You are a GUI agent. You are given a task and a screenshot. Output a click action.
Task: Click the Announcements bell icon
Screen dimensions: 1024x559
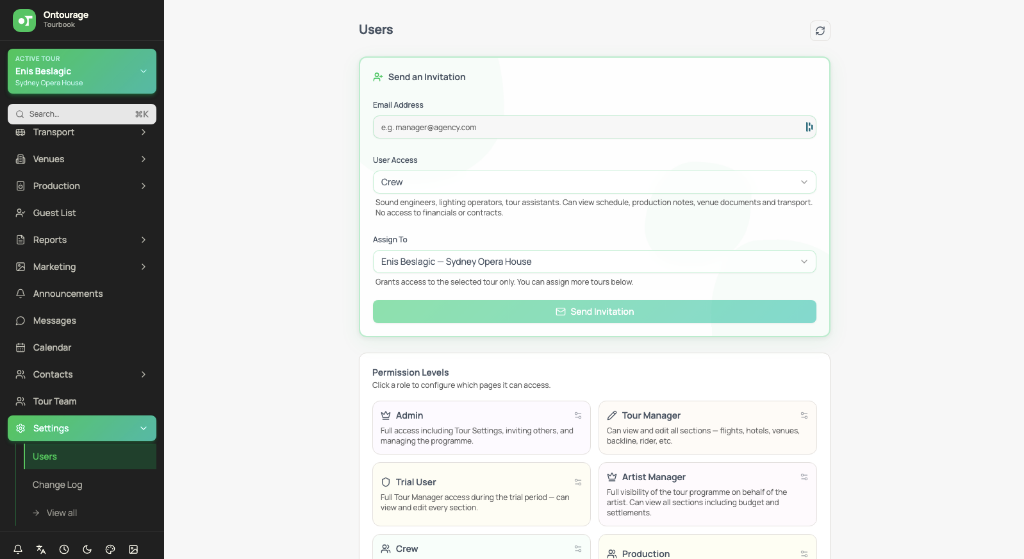[x=20, y=294]
